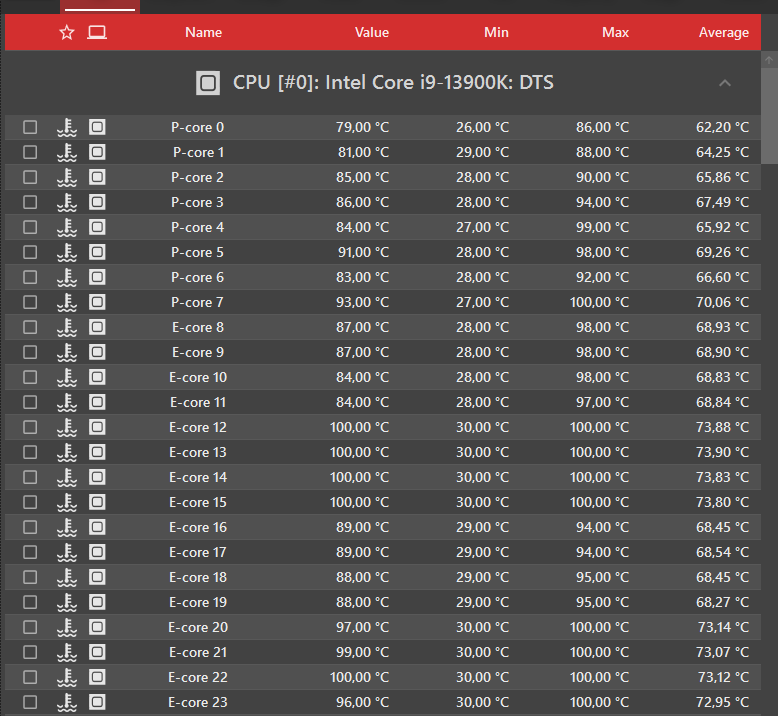The image size is (778, 716).
Task: Click the 26,00 °C minimum of P-core 0
Action: point(483,128)
